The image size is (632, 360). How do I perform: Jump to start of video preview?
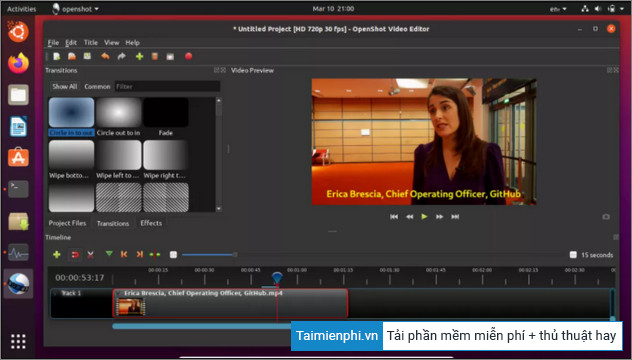(x=394, y=217)
